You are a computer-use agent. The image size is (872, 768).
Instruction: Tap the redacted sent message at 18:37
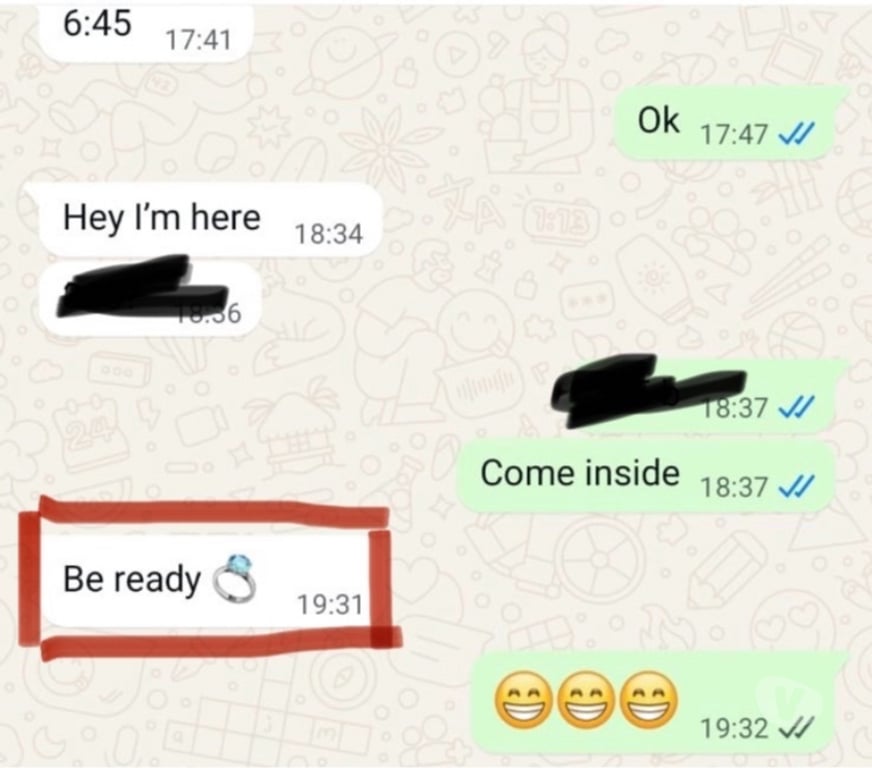click(x=692, y=396)
